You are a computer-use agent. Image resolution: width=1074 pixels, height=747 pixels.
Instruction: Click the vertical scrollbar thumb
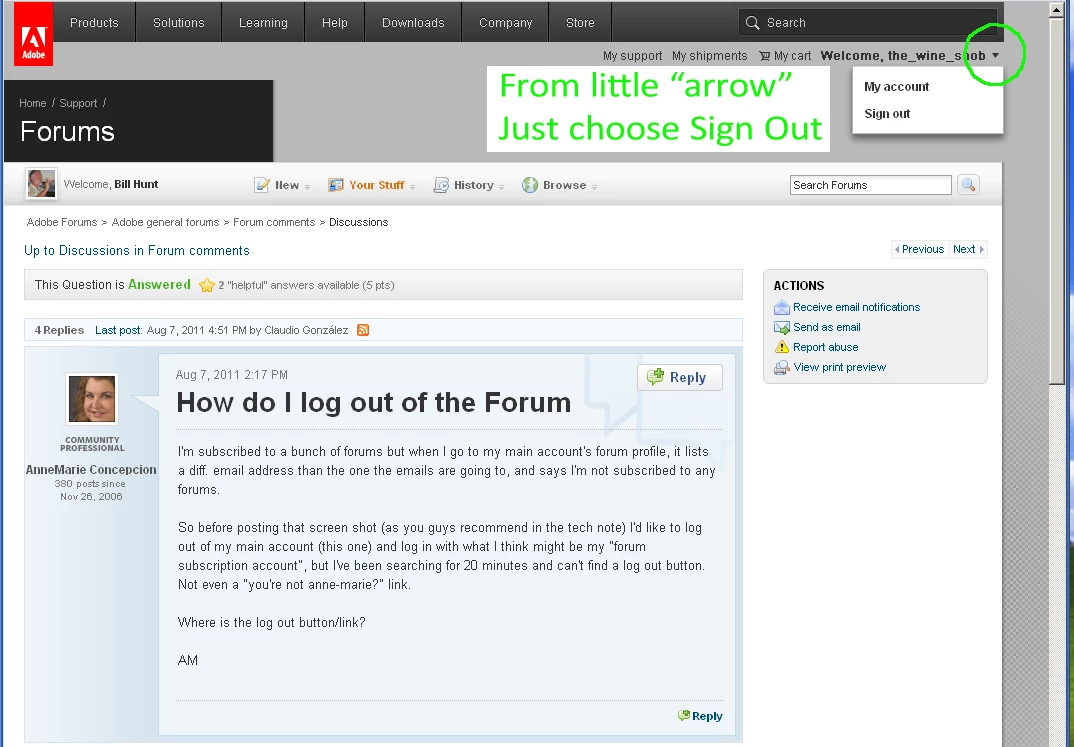click(x=1059, y=202)
